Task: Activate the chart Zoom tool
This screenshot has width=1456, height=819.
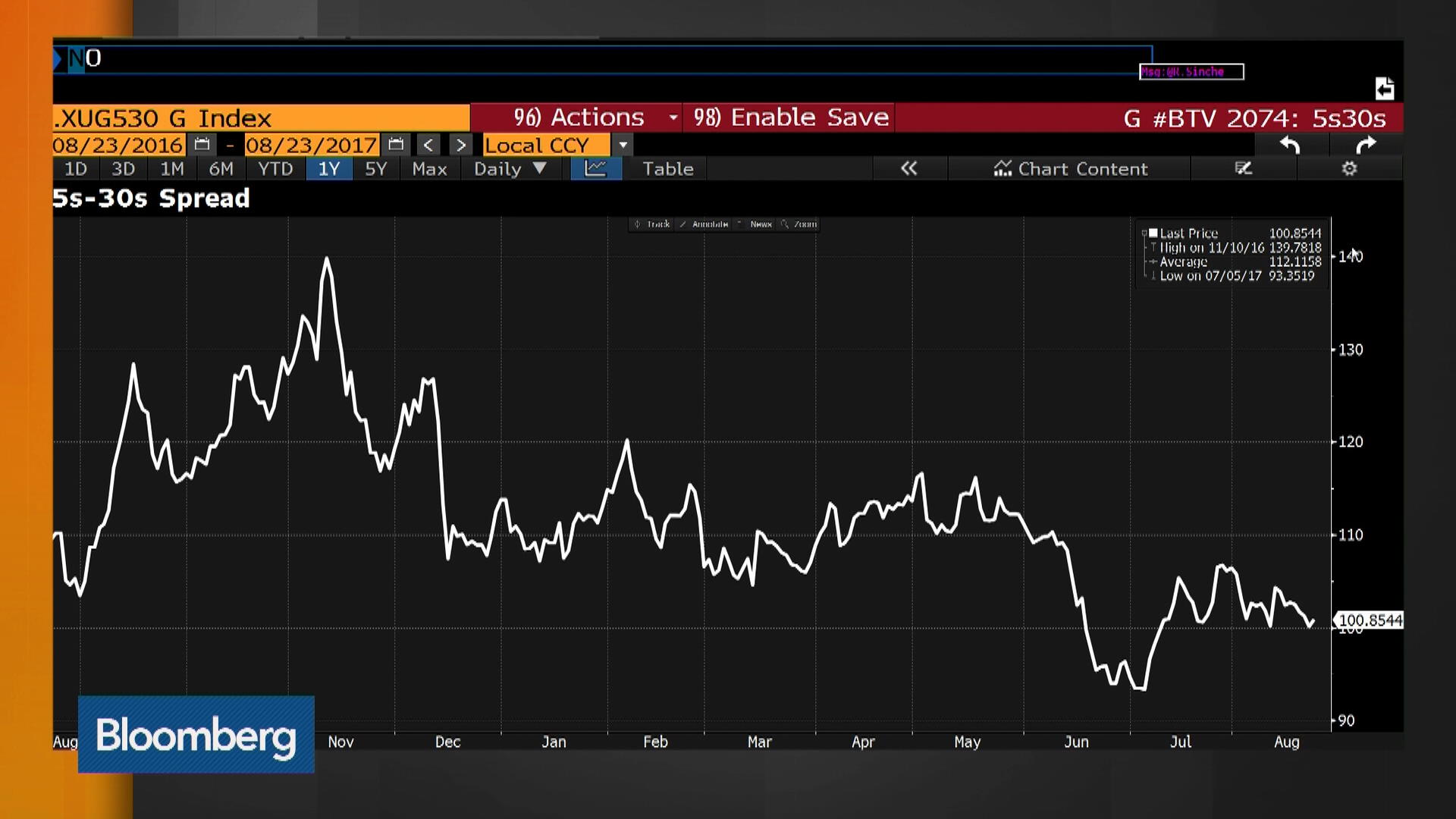Action: [x=802, y=224]
